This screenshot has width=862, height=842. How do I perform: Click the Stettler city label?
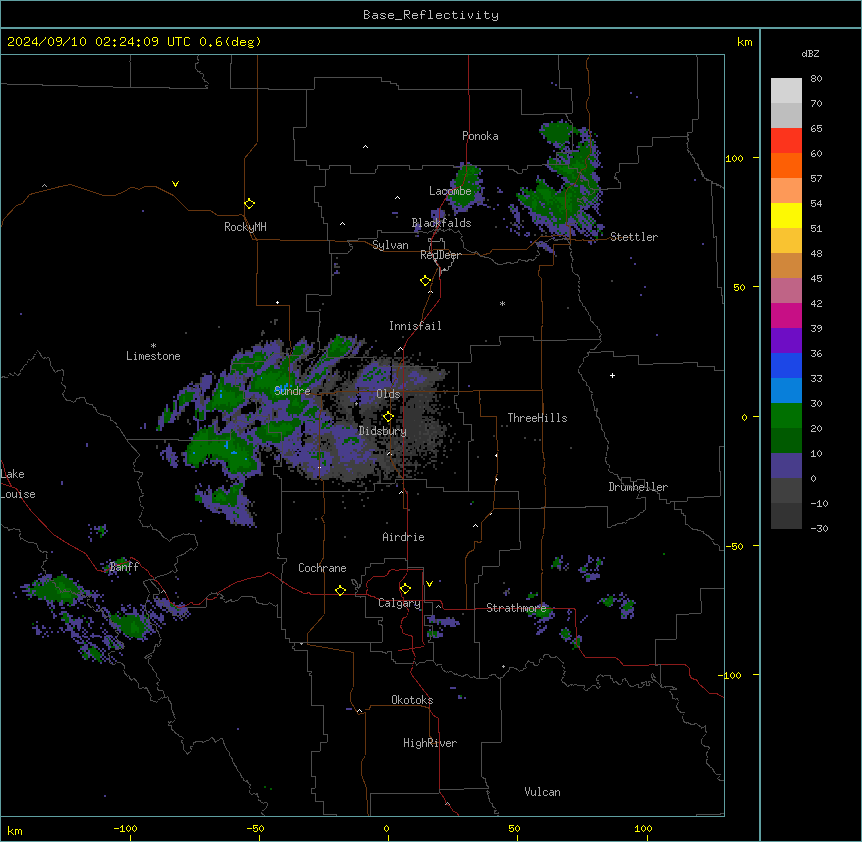click(634, 237)
